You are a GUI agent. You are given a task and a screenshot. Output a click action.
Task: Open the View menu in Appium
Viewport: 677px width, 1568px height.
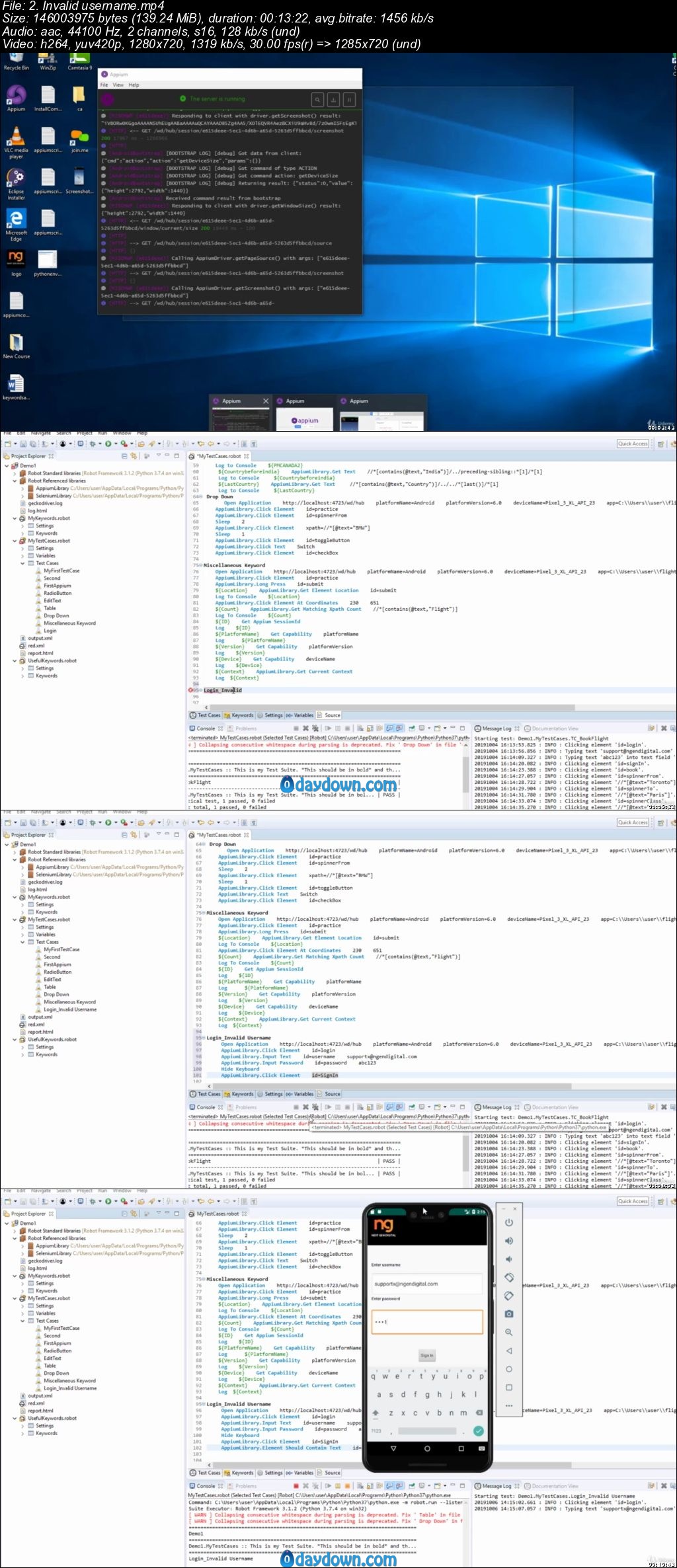point(118,85)
